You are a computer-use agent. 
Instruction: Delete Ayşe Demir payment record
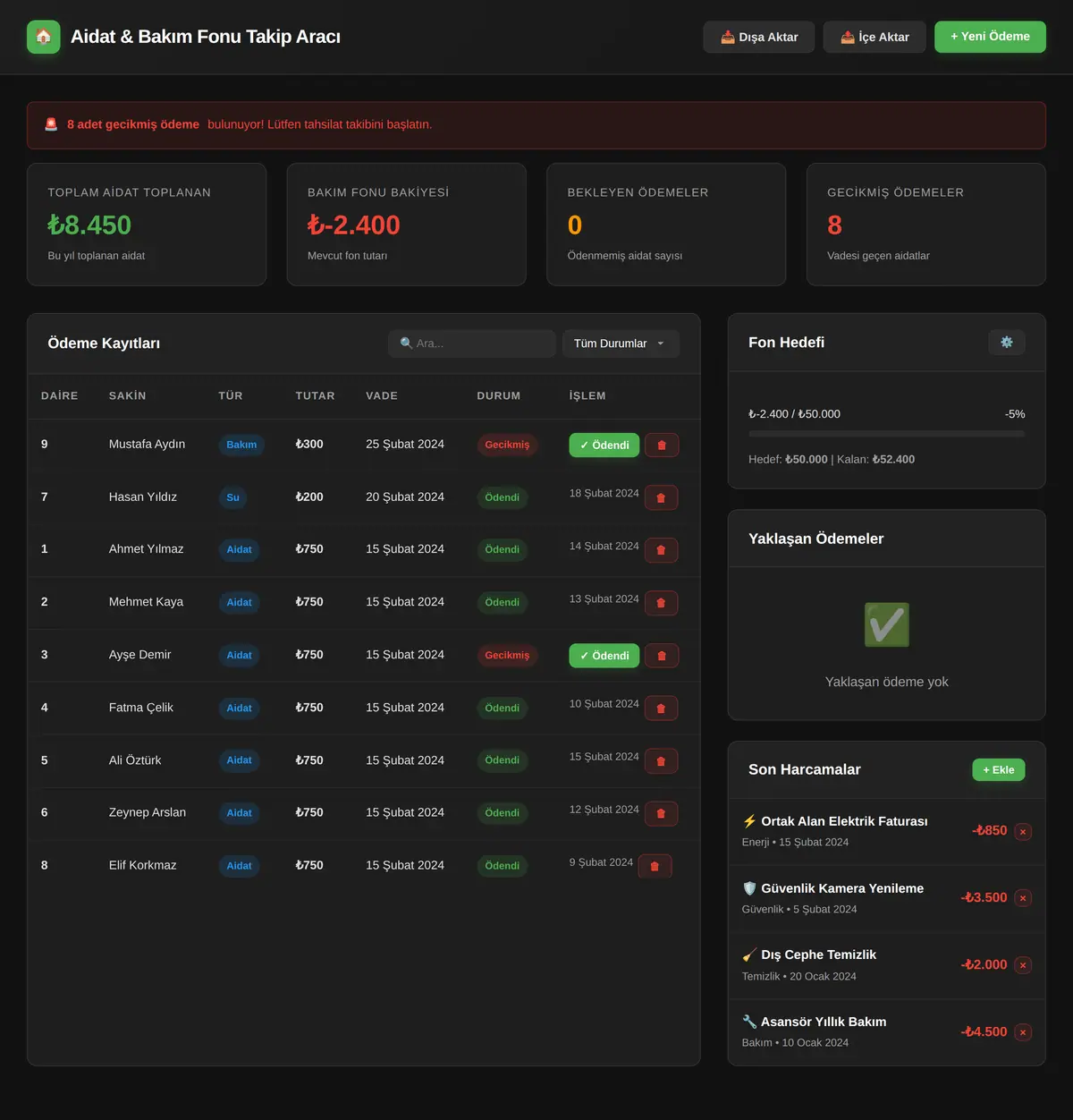pyautogui.click(x=662, y=656)
